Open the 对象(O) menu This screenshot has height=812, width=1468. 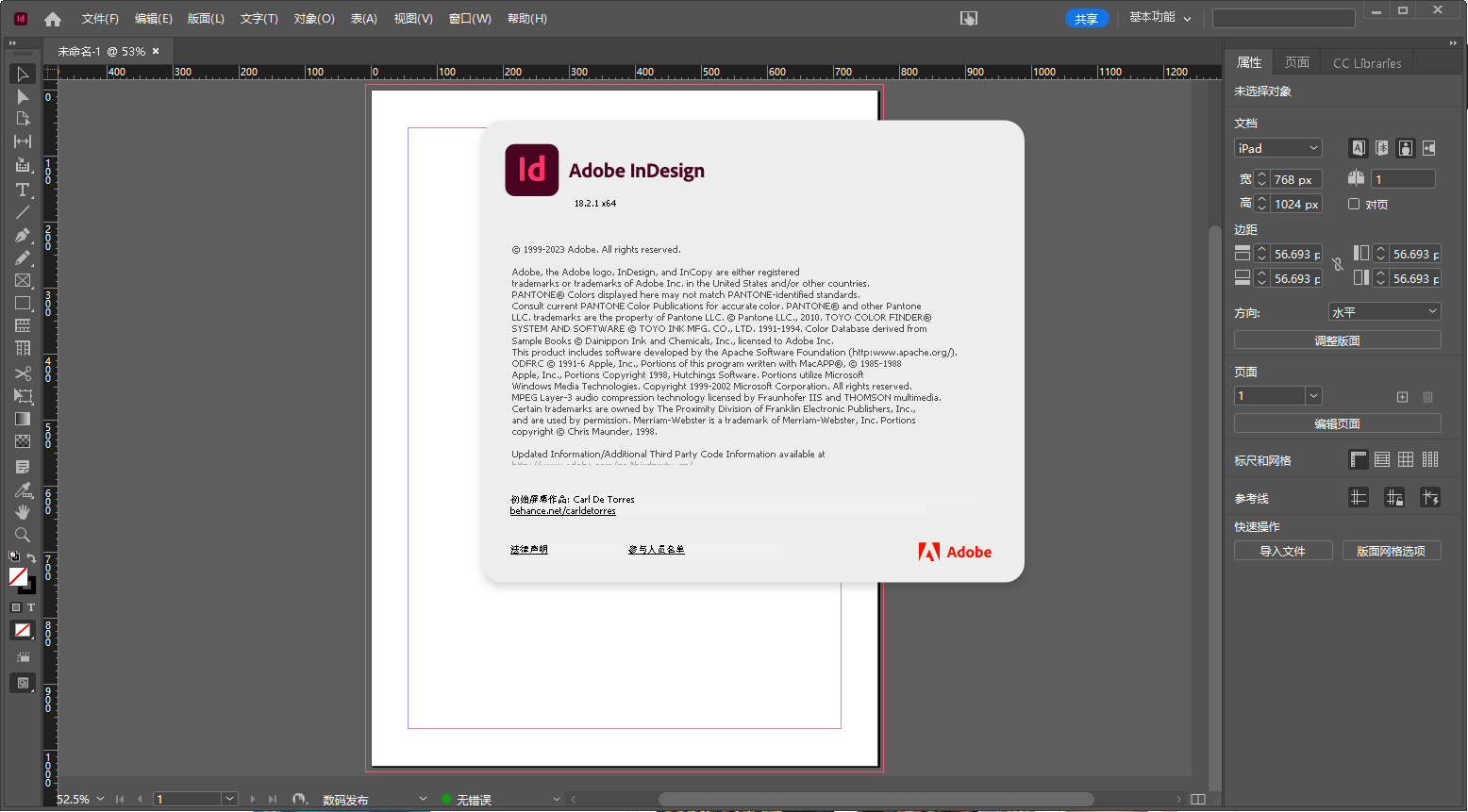(314, 19)
